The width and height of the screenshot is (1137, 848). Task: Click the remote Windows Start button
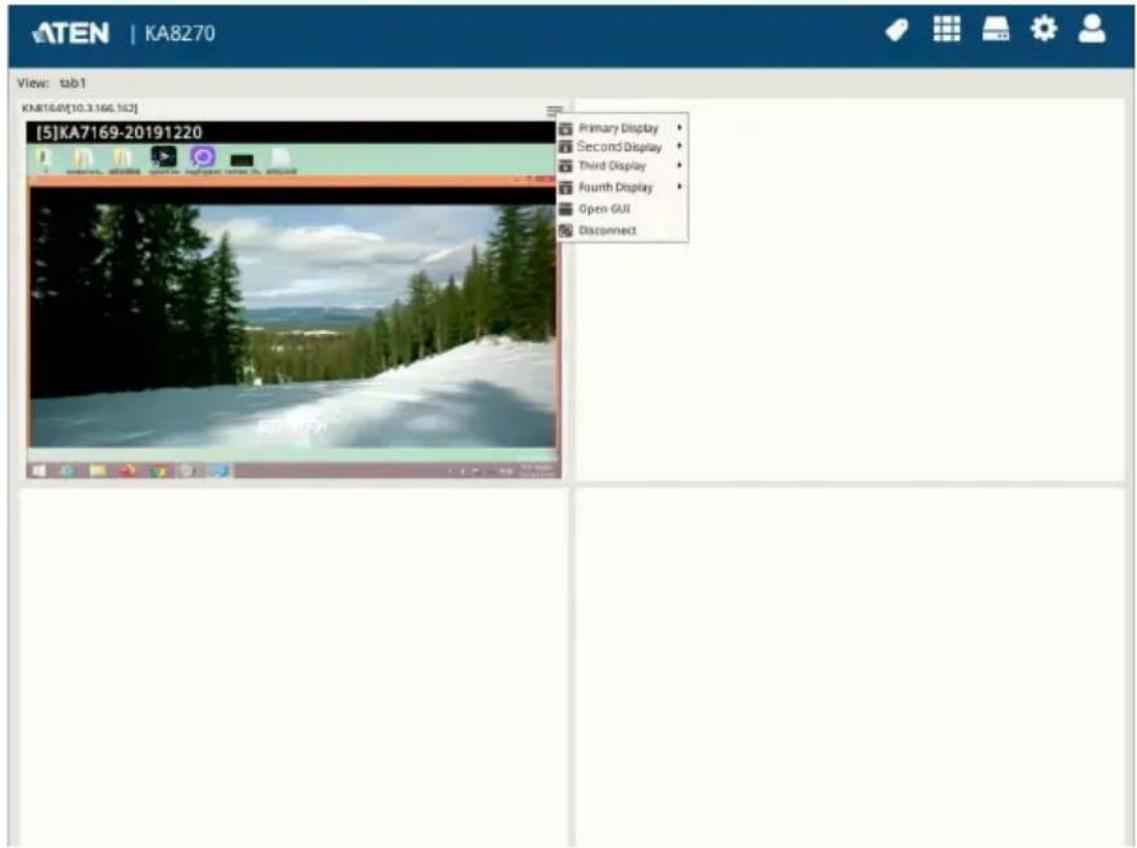tap(39, 471)
